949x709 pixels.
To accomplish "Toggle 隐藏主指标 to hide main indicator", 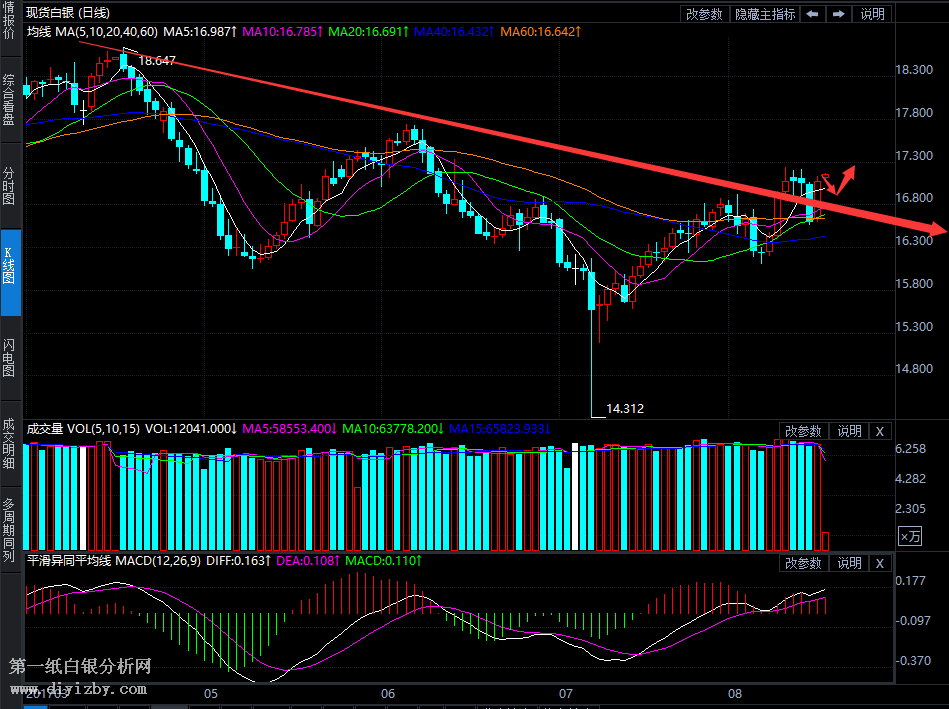I will coord(765,14).
